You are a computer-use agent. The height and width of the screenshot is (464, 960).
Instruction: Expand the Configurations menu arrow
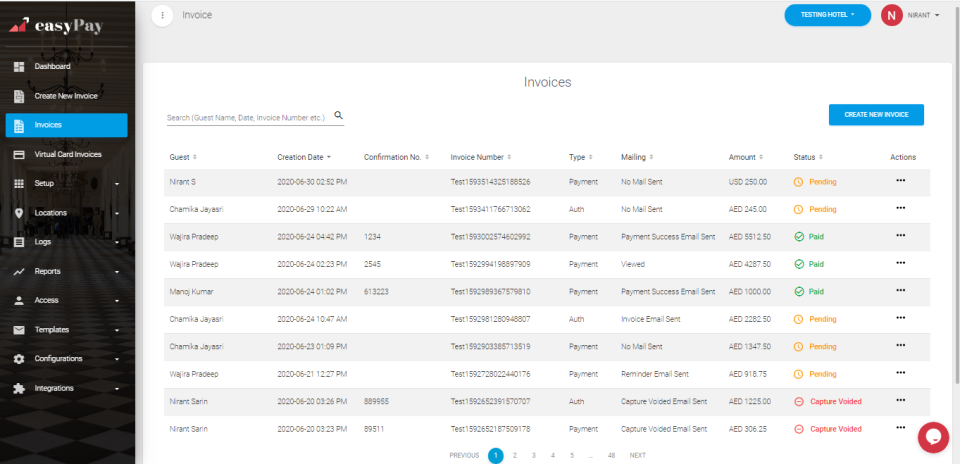tap(117, 359)
